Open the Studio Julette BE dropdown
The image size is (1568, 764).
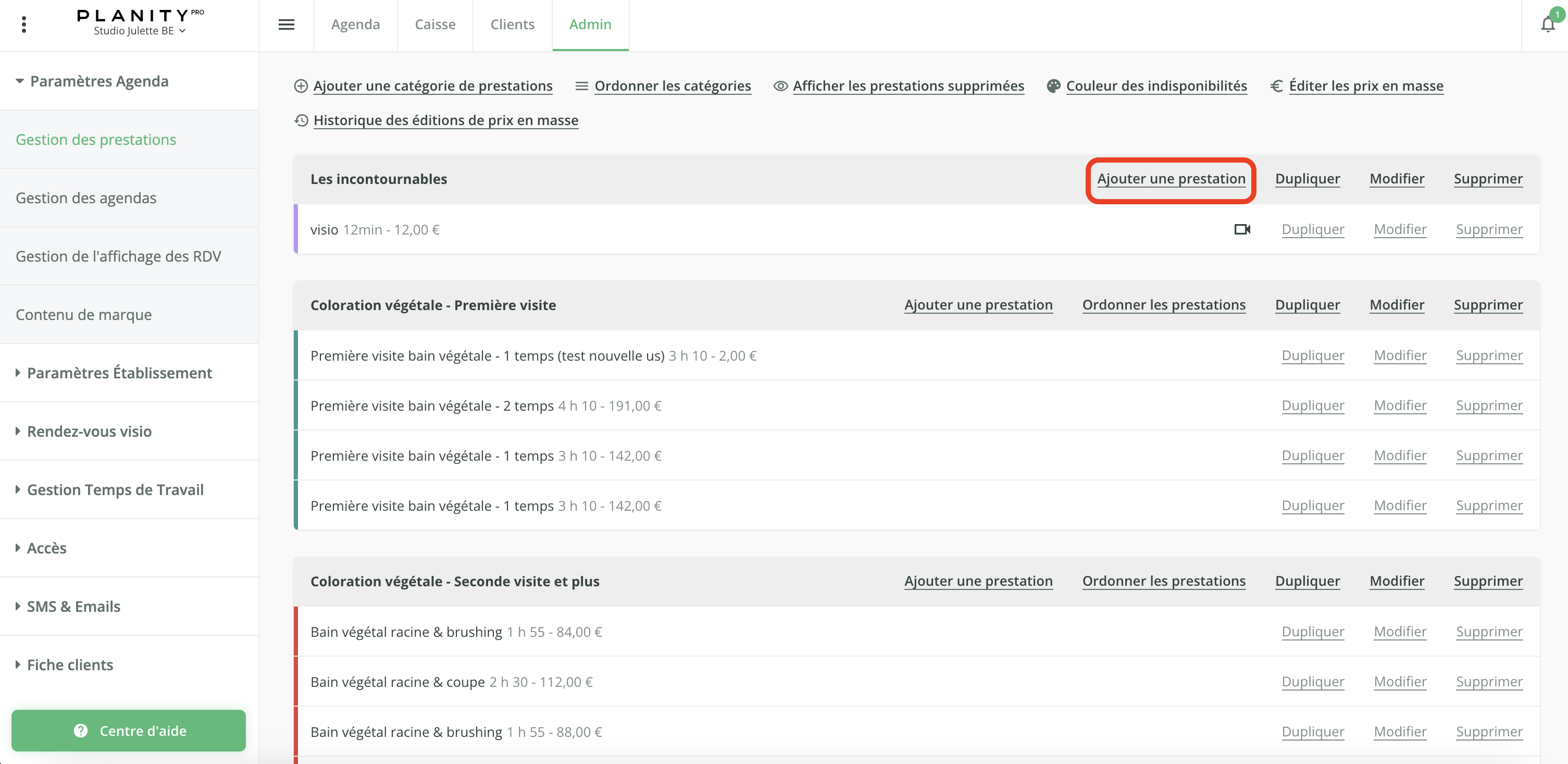pos(140,31)
